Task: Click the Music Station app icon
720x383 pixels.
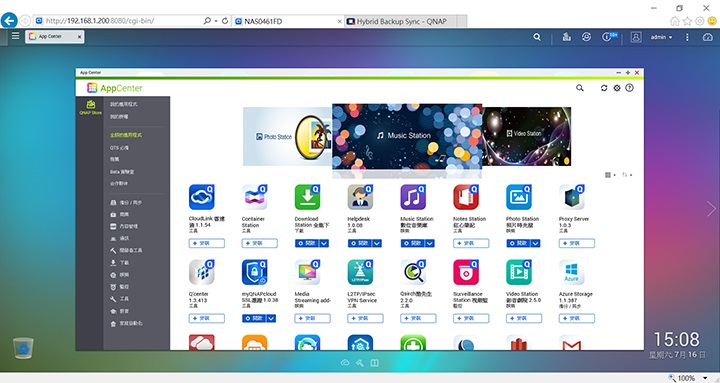Action: (413, 197)
